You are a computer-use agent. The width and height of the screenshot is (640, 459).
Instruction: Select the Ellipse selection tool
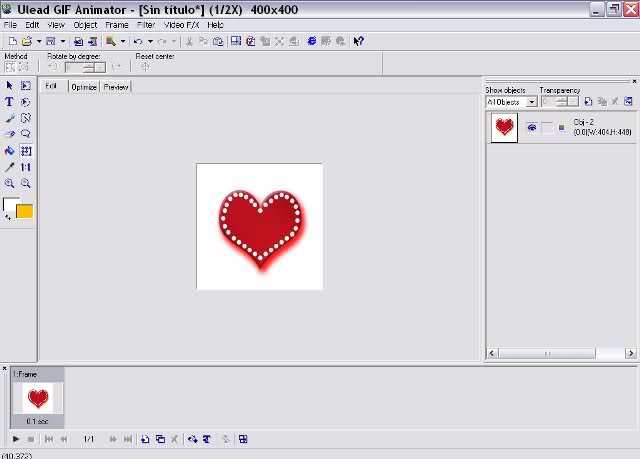[26, 102]
